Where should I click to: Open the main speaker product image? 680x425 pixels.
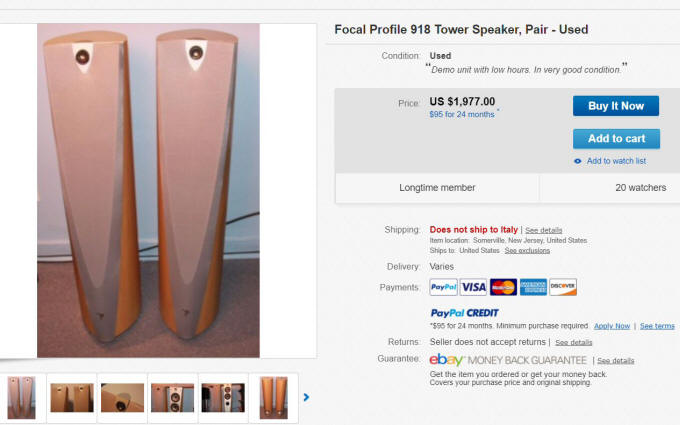click(x=148, y=190)
